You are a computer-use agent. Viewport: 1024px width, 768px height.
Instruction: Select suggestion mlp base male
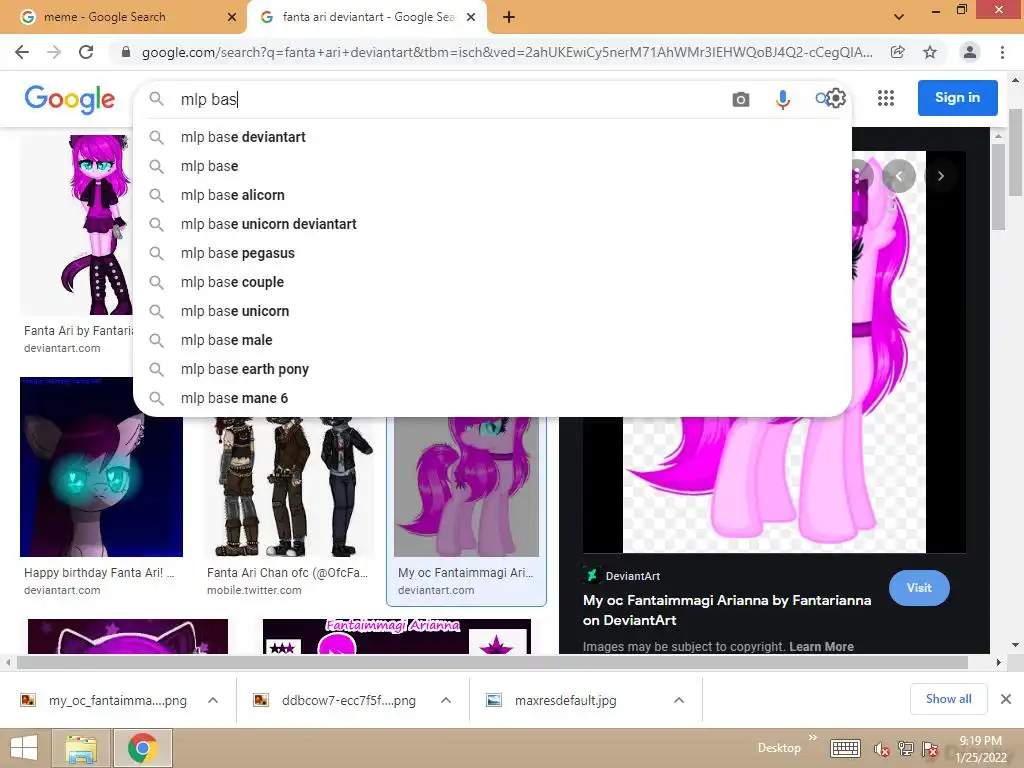click(492, 340)
